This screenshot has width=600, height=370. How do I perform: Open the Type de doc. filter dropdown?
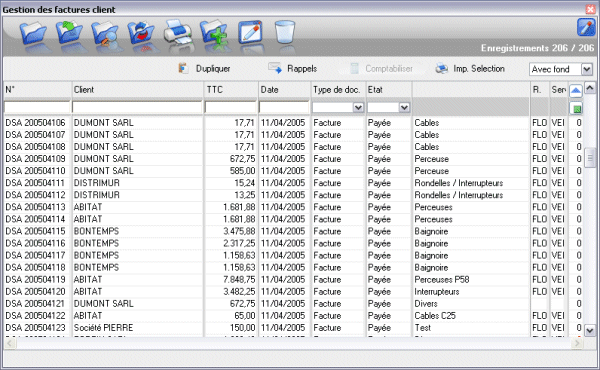[338, 108]
